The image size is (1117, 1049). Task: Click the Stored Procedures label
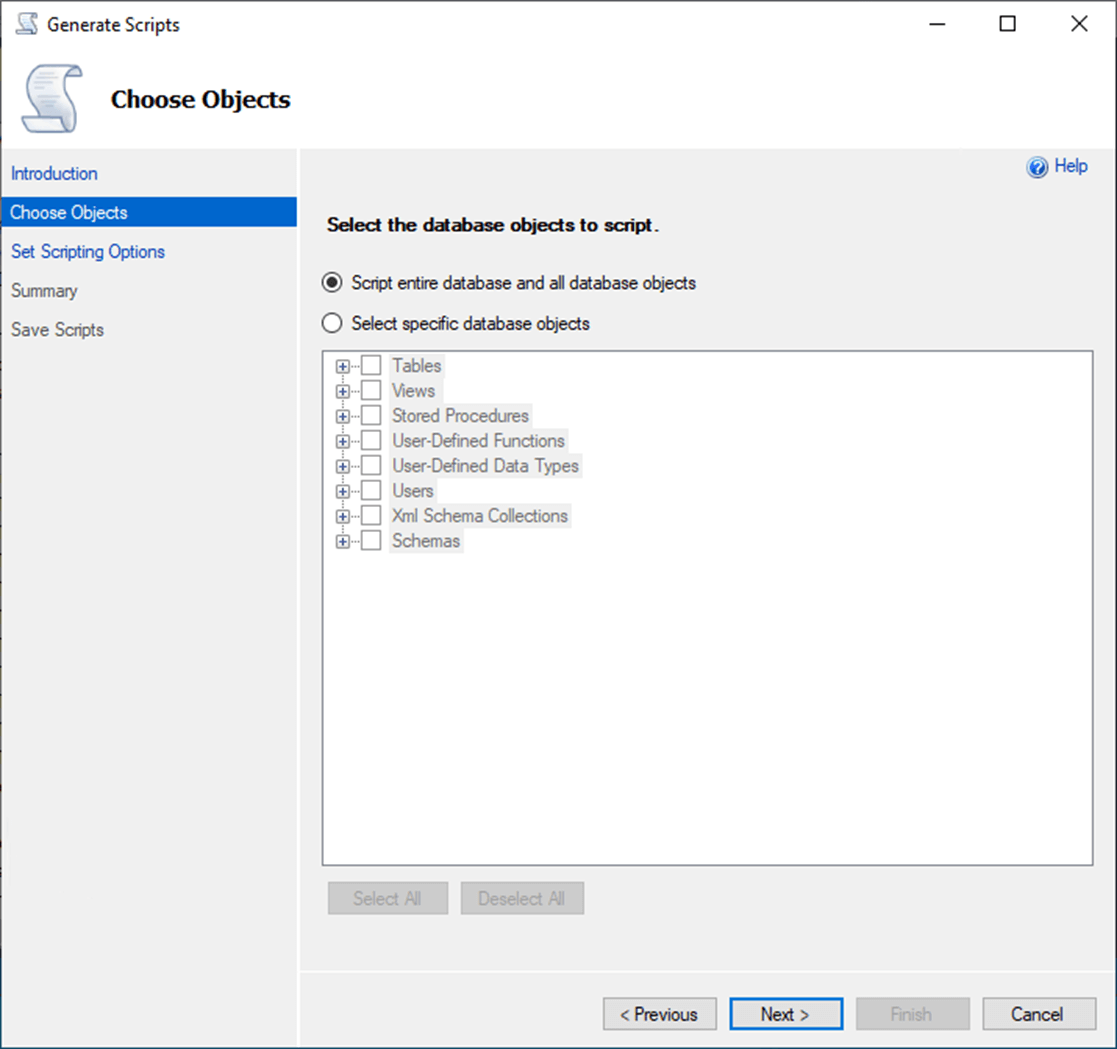click(x=460, y=415)
